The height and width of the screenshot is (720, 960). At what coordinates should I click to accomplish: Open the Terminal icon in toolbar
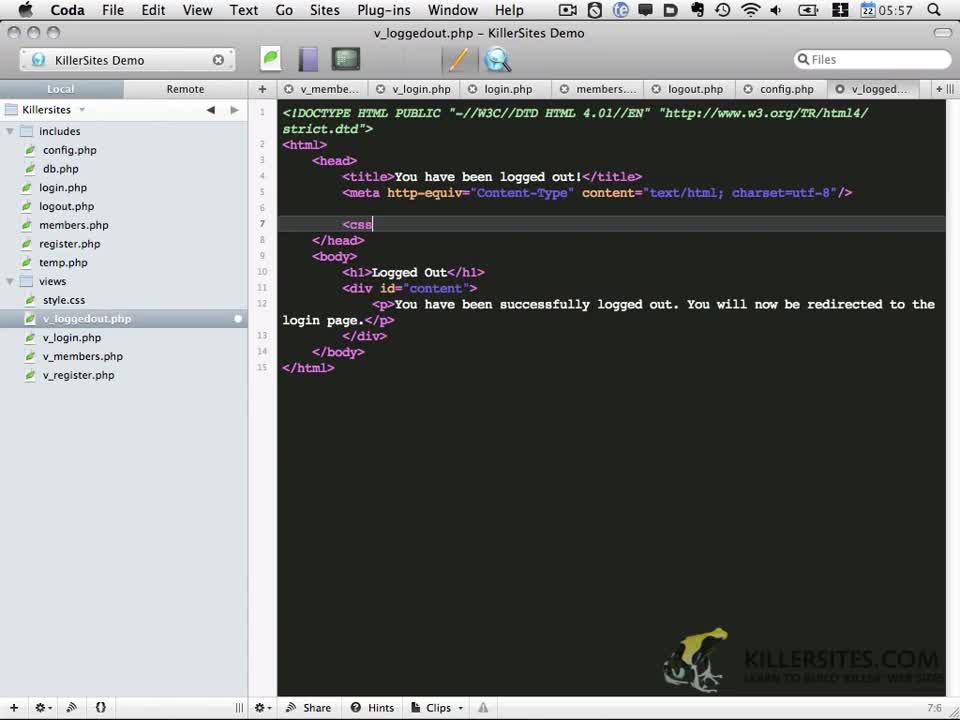(x=346, y=59)
